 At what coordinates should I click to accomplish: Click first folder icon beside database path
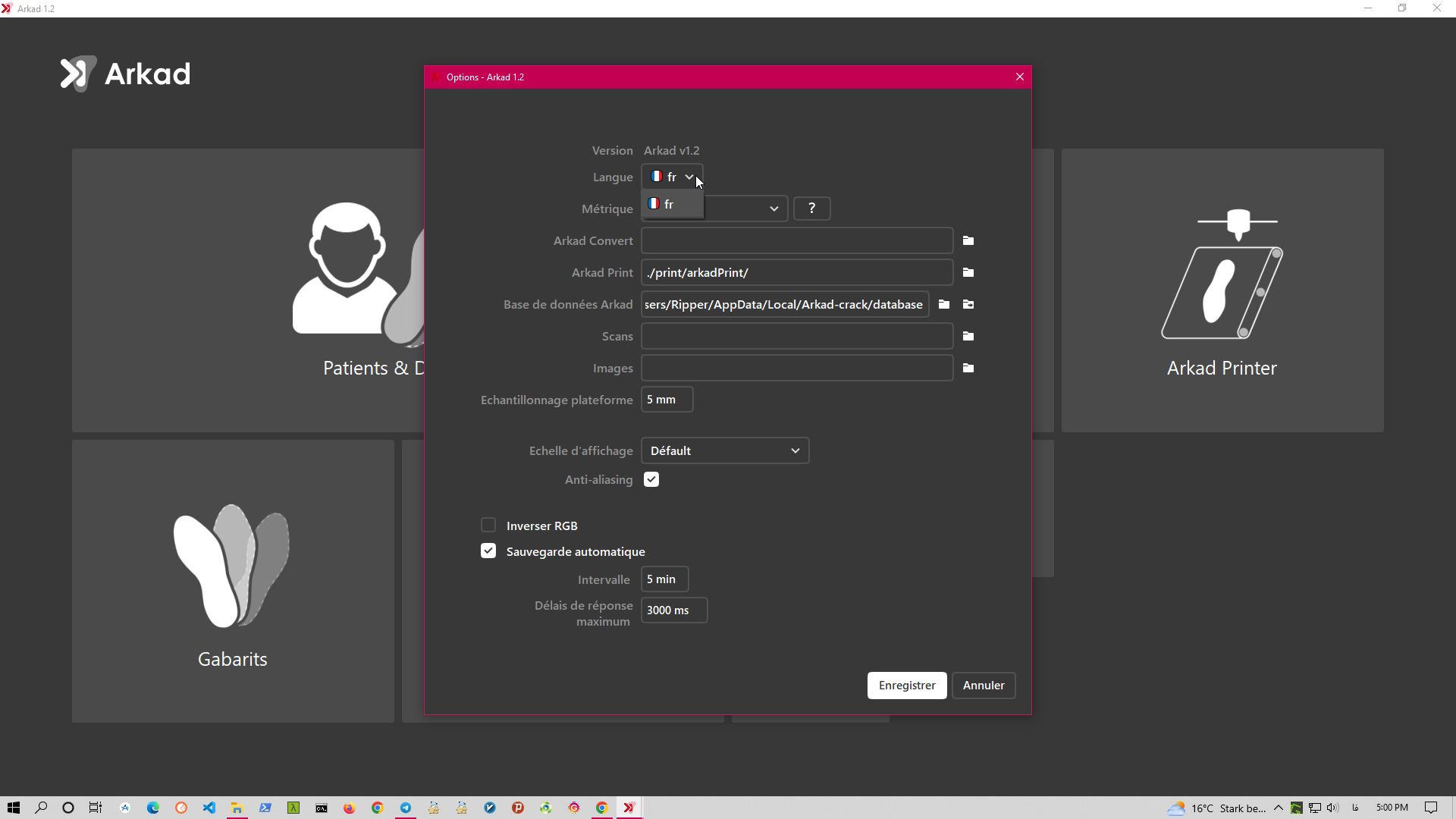944,304
